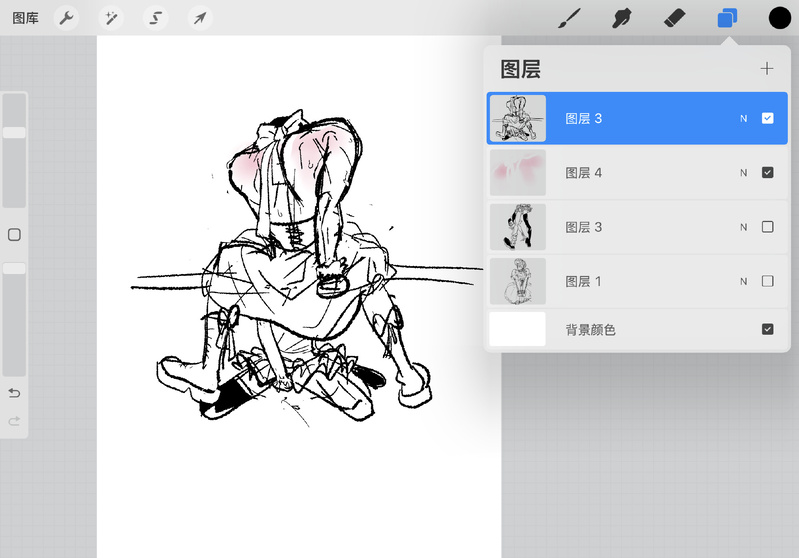The image size is (799, 558).
Task: Select the S-shaped Selection tool
Action: [x=155, y=18]
